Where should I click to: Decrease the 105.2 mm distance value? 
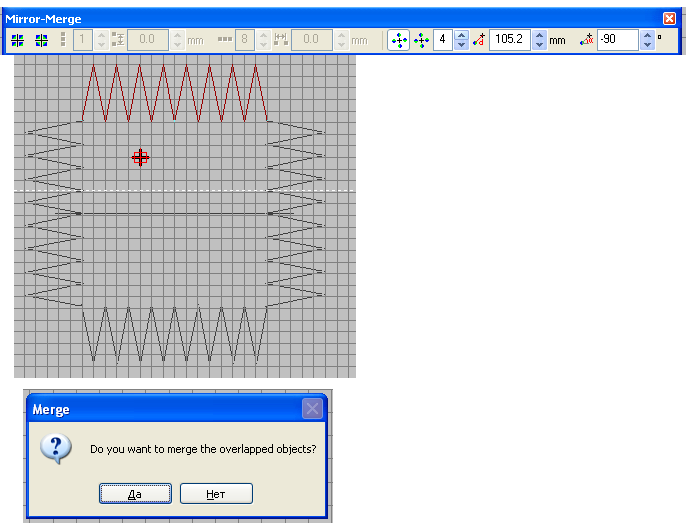click(x=539, y=46)
